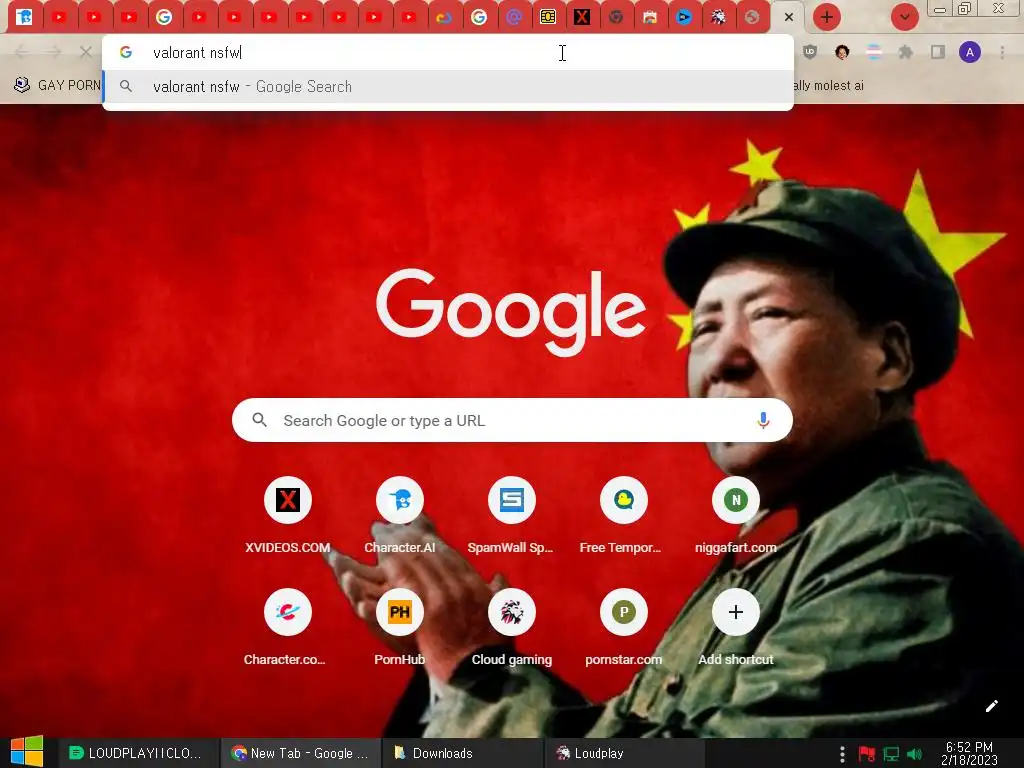This screenshot has width=1024, height=768.
Task: Click the Search Google or type a URL box
Action: [x=513, y=420]
